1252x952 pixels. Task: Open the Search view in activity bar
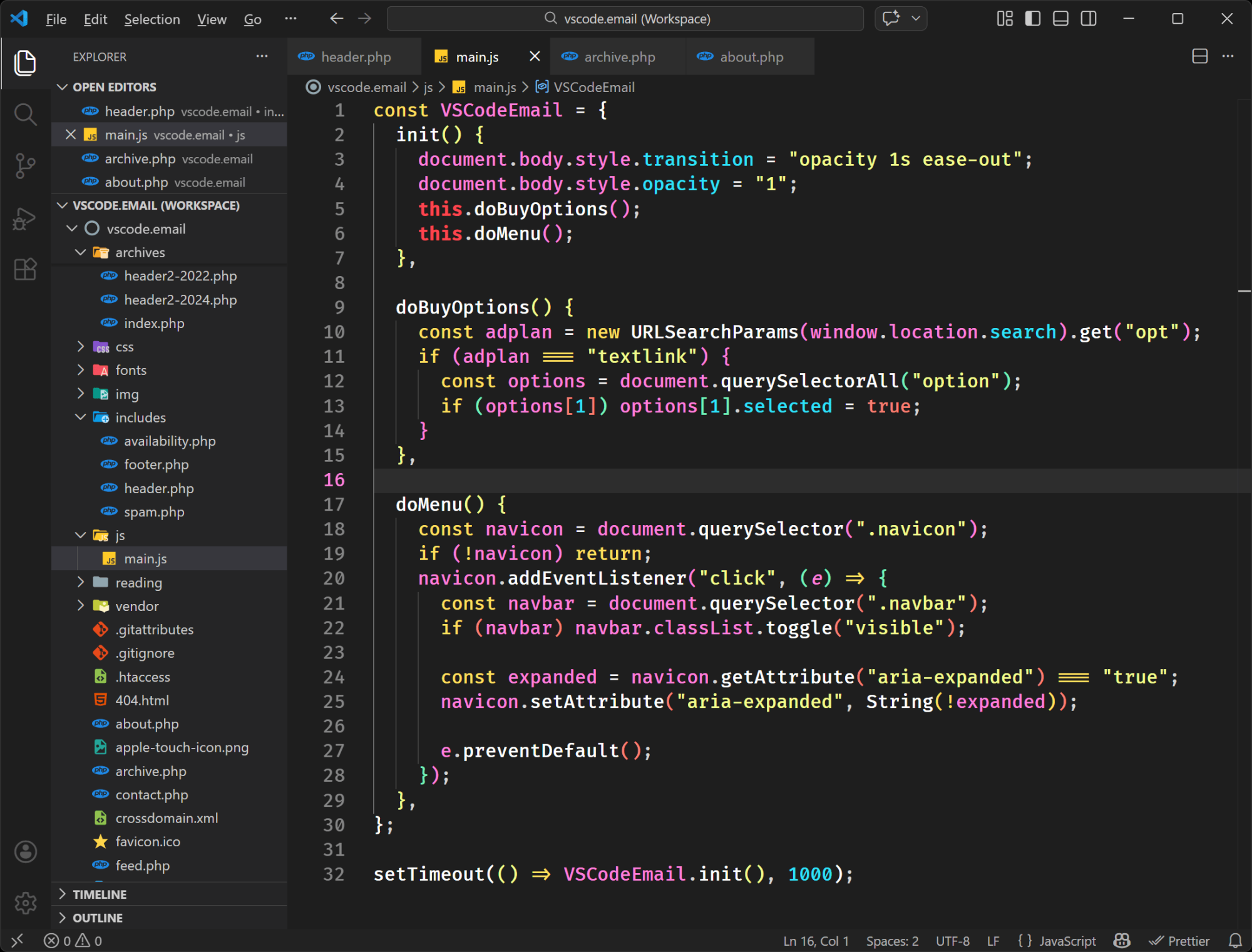pos(25,114)
